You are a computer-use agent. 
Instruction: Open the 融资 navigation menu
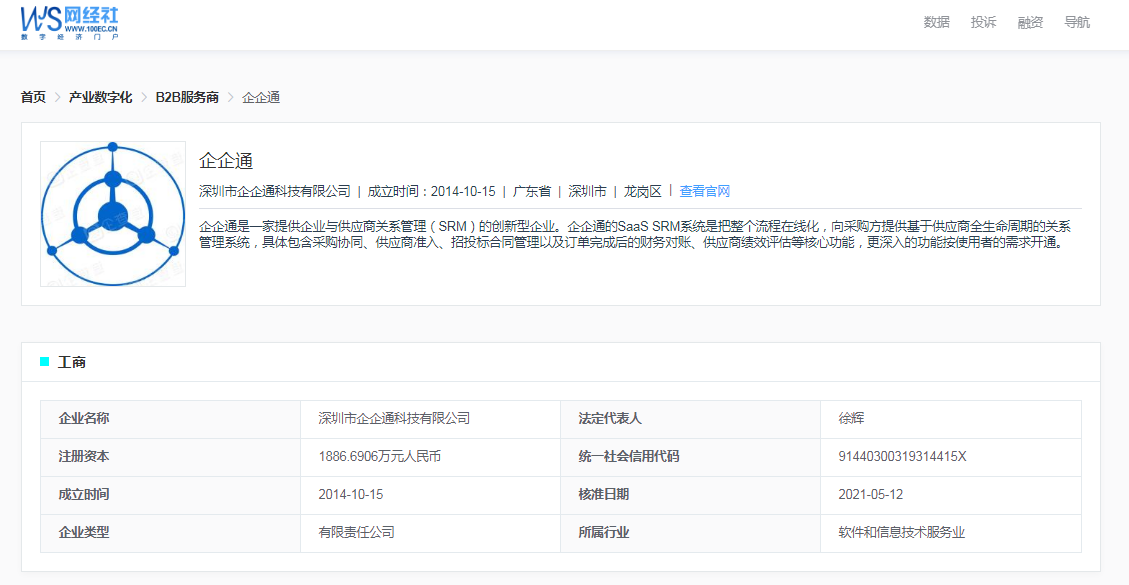coord(1030,22)
